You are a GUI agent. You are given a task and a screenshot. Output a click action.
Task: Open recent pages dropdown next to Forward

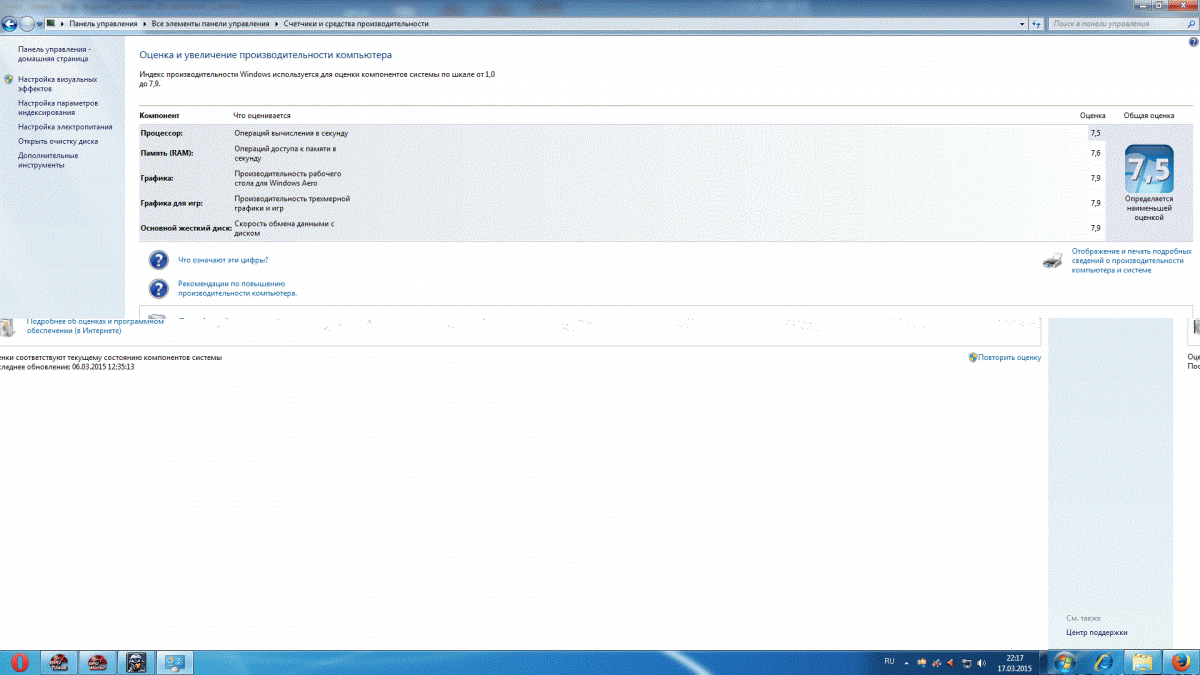click(40, 23)
